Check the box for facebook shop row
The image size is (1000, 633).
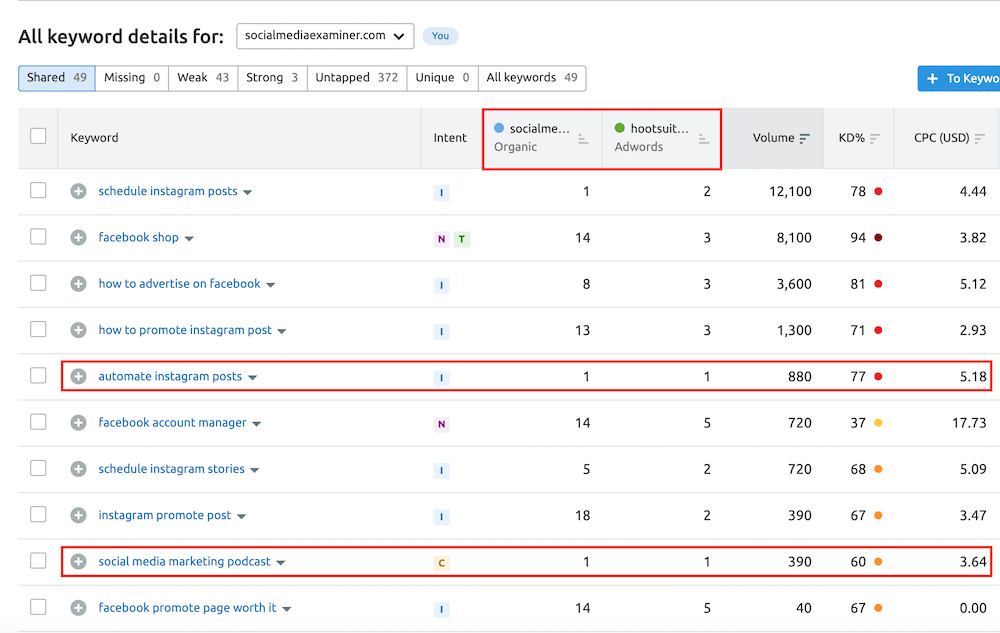(38, 237)
